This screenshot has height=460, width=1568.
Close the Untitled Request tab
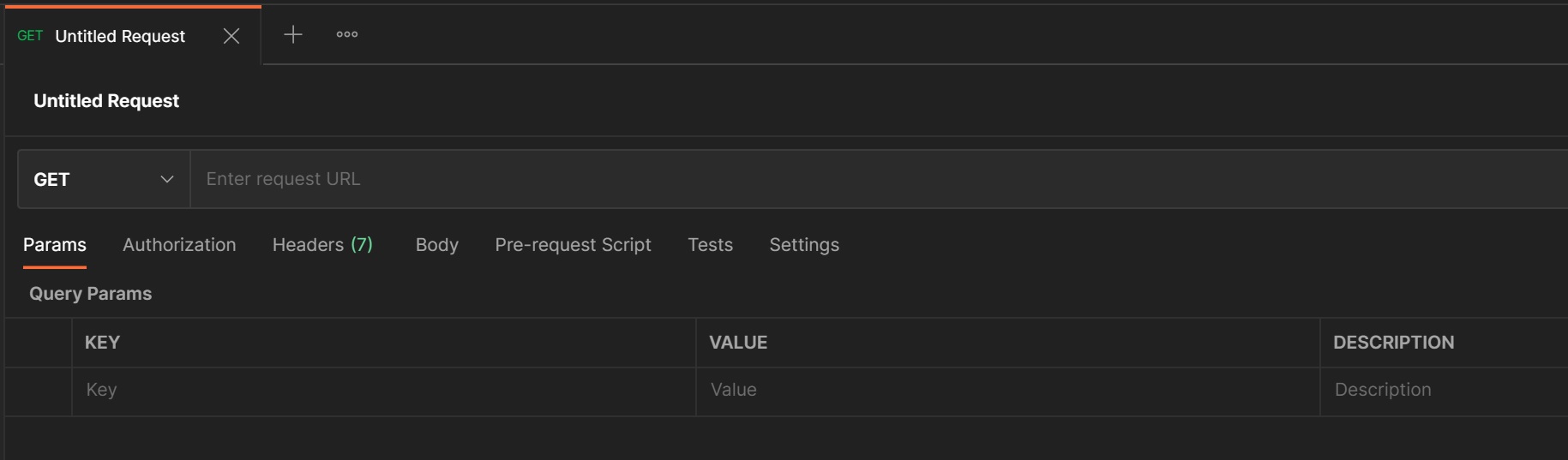(231, 36)
